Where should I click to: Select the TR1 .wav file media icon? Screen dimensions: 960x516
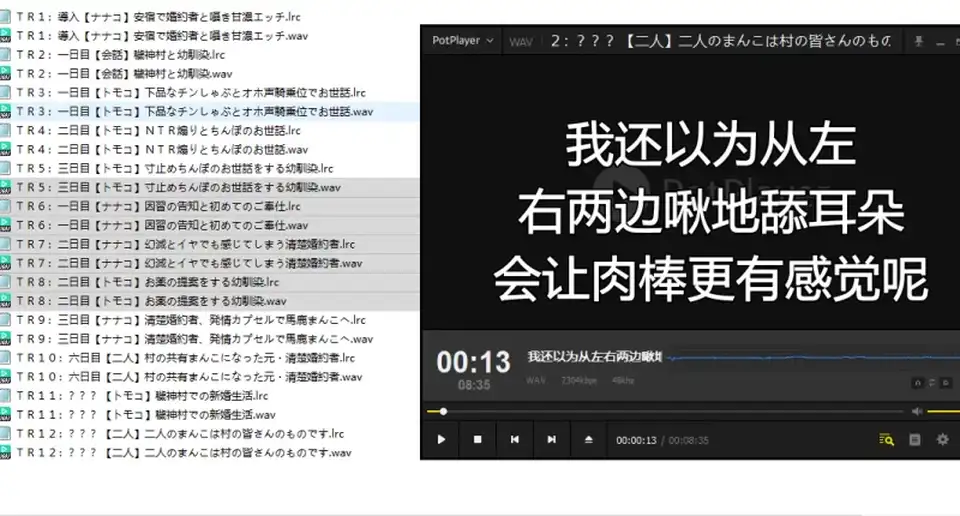[x=6, y=36]
